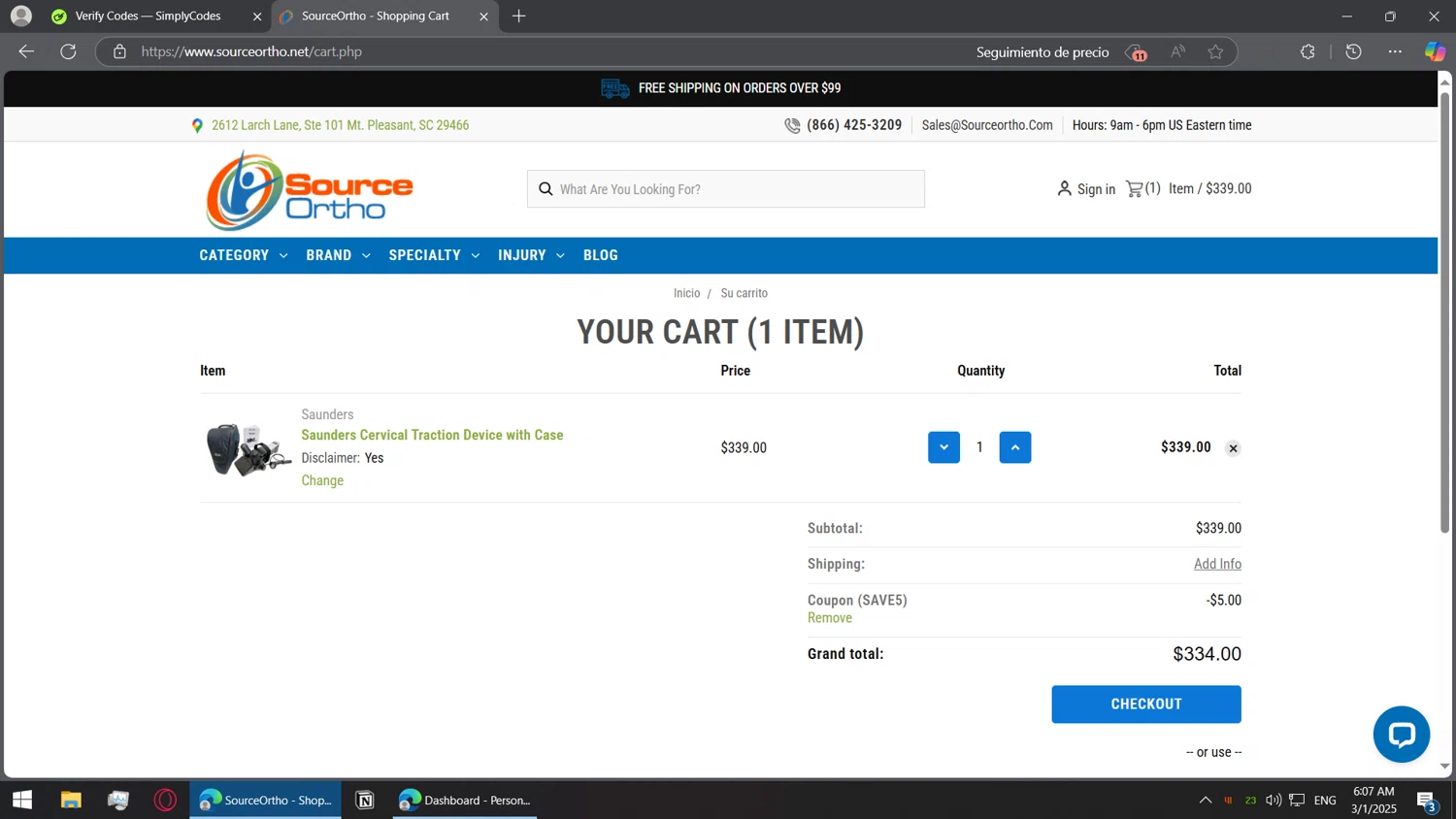View site information lock icon
1456x819 pixels.
tap(119, 51)
